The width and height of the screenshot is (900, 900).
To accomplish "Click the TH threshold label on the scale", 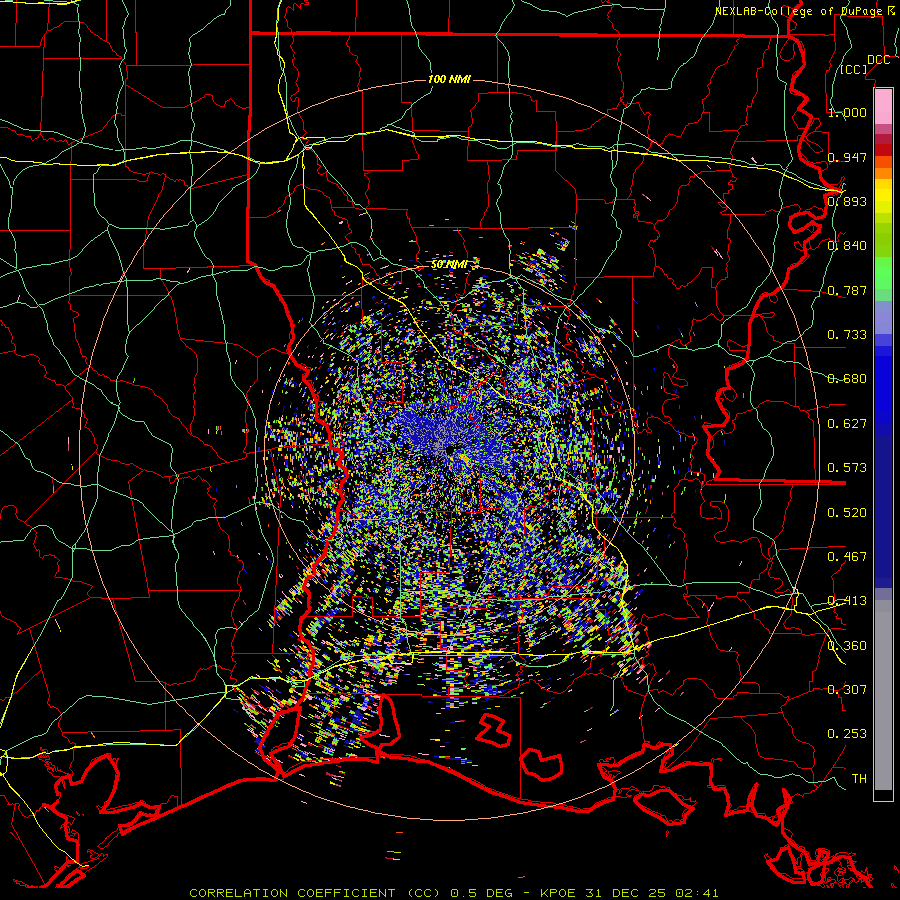I will 859,778.
